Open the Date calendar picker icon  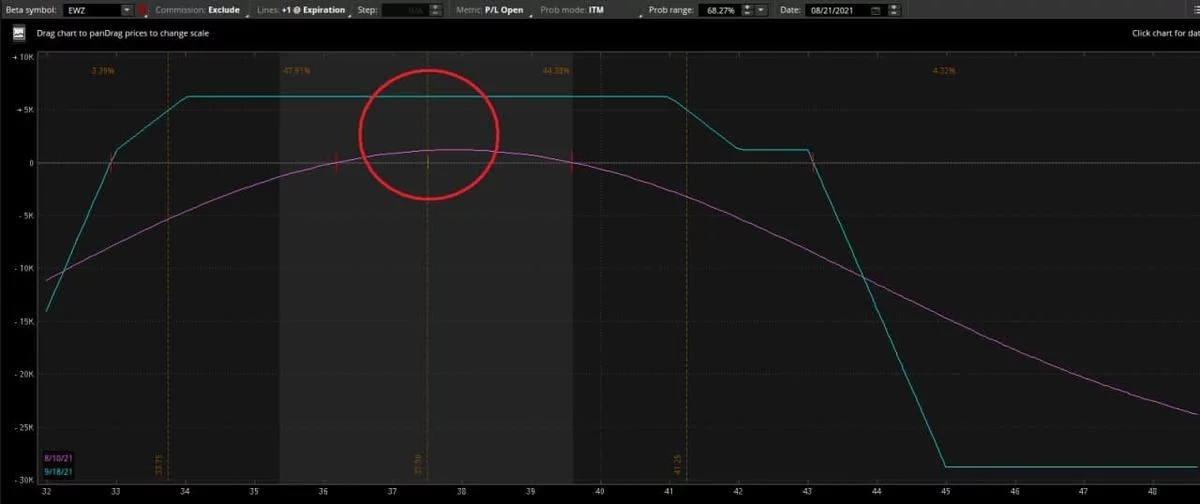coord(877,10)
